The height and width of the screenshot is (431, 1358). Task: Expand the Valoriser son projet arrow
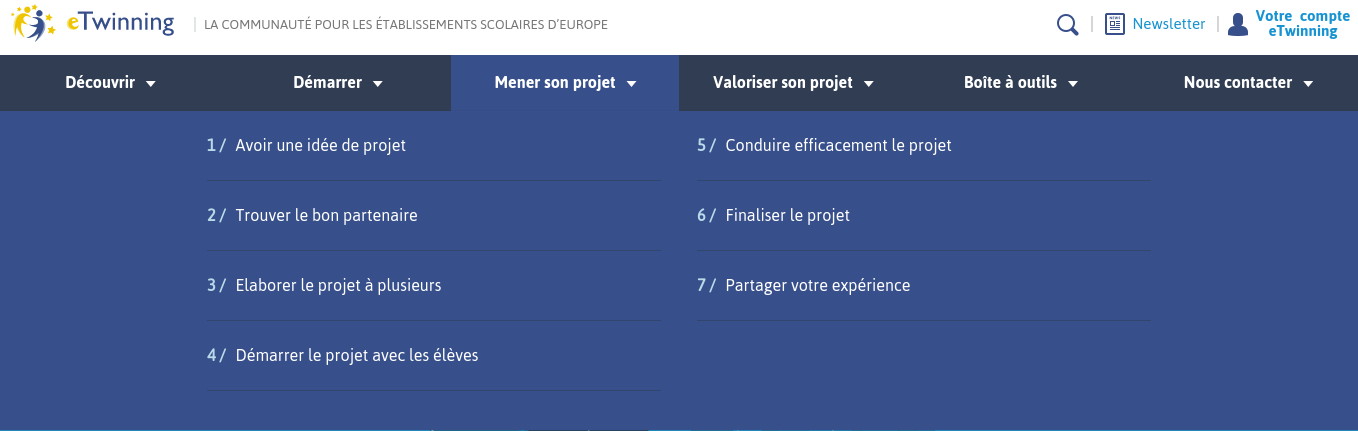[x=869, y=84]
